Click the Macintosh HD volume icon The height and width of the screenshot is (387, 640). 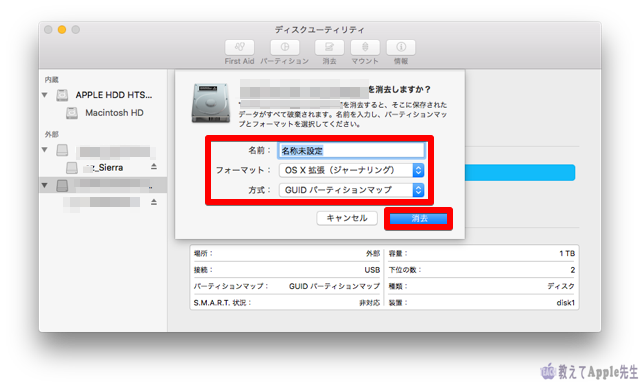(72, 113)
